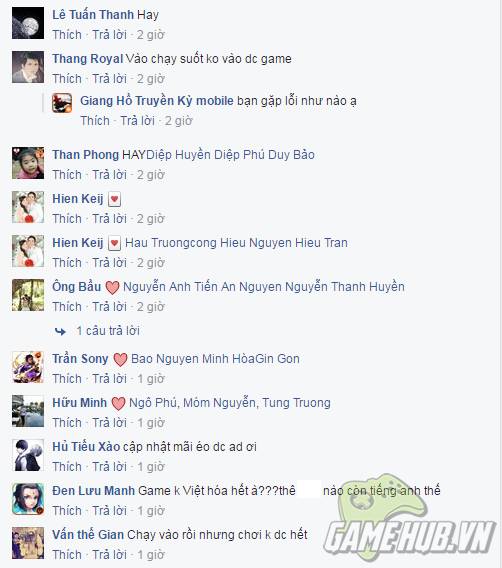The width and height of the screenshot is (502, 568).
Task: Open Đen Lưu Manh's avatar image
Action: (x=28, y=499)
